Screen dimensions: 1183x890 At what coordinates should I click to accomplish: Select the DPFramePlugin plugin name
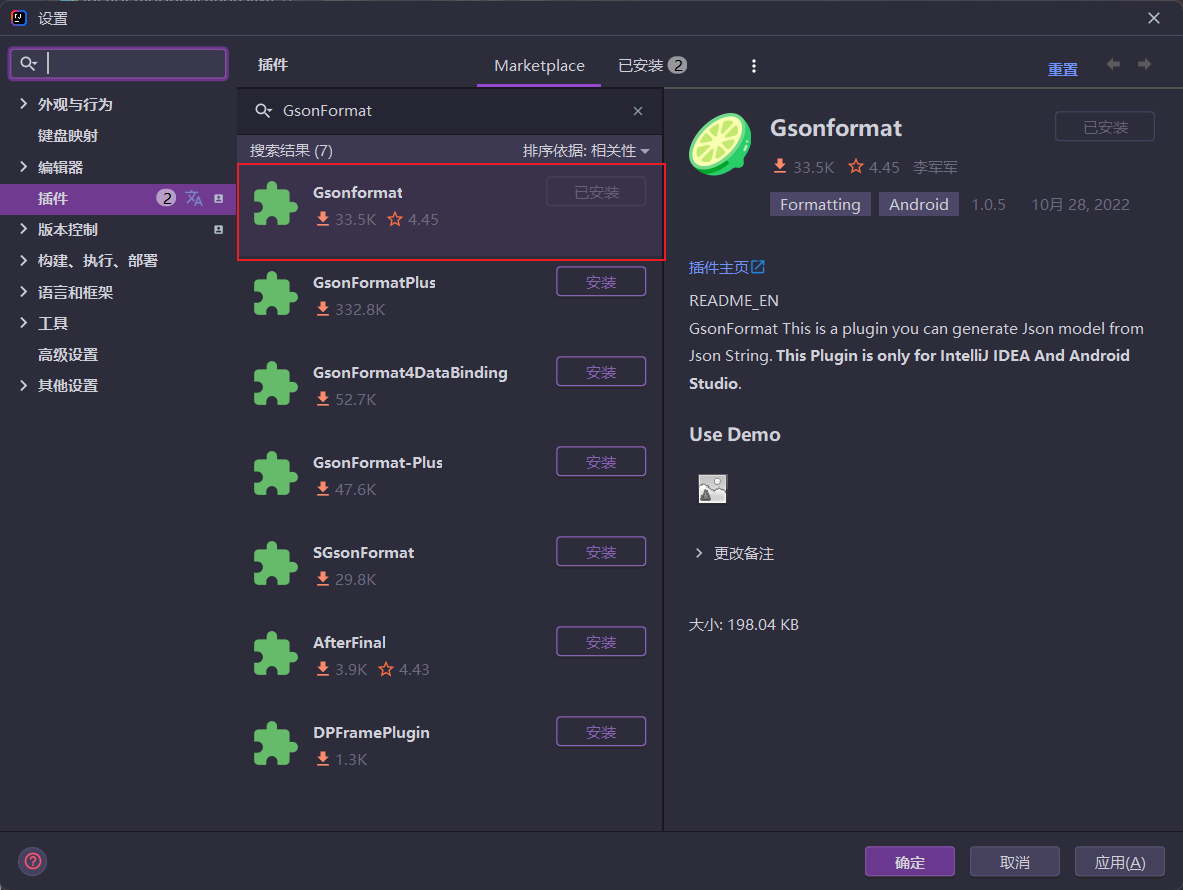coord(371,732)
